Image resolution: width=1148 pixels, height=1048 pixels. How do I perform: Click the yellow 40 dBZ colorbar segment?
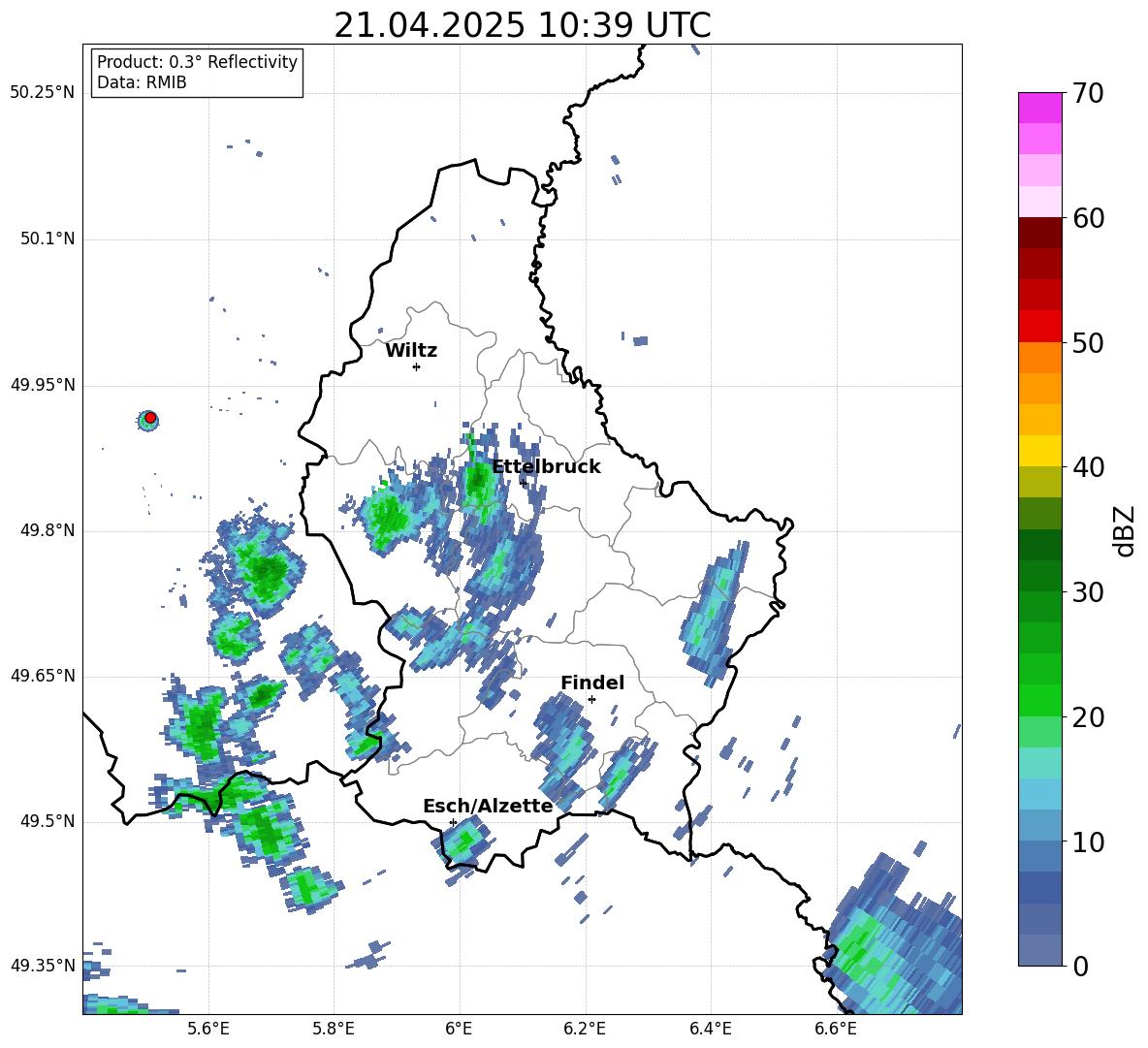coord(1039,451)
